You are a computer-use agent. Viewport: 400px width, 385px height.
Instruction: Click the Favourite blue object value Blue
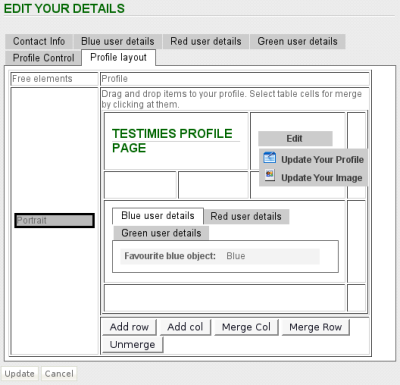(x=236, y=256)
